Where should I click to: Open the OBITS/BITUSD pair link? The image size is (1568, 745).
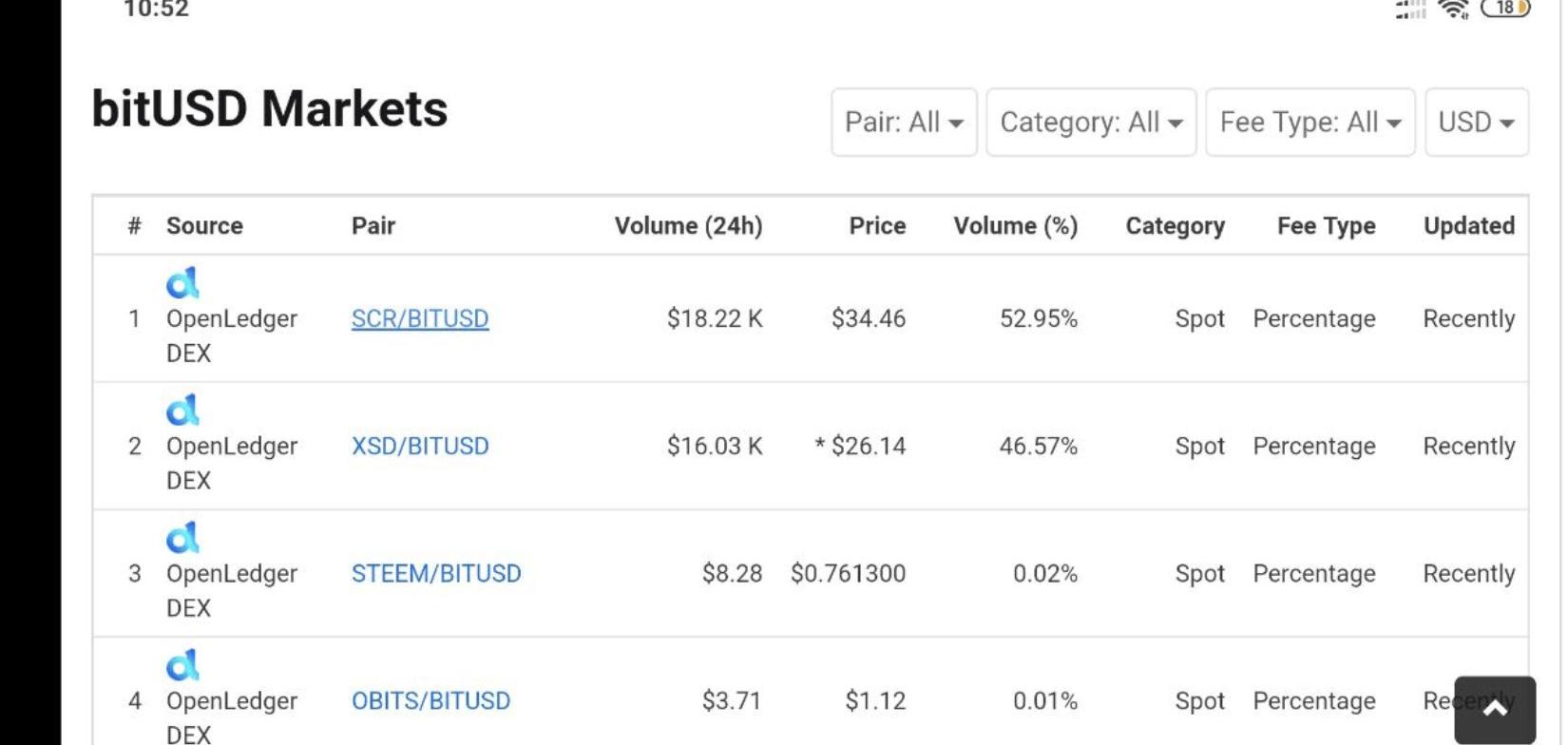point(430,700)
